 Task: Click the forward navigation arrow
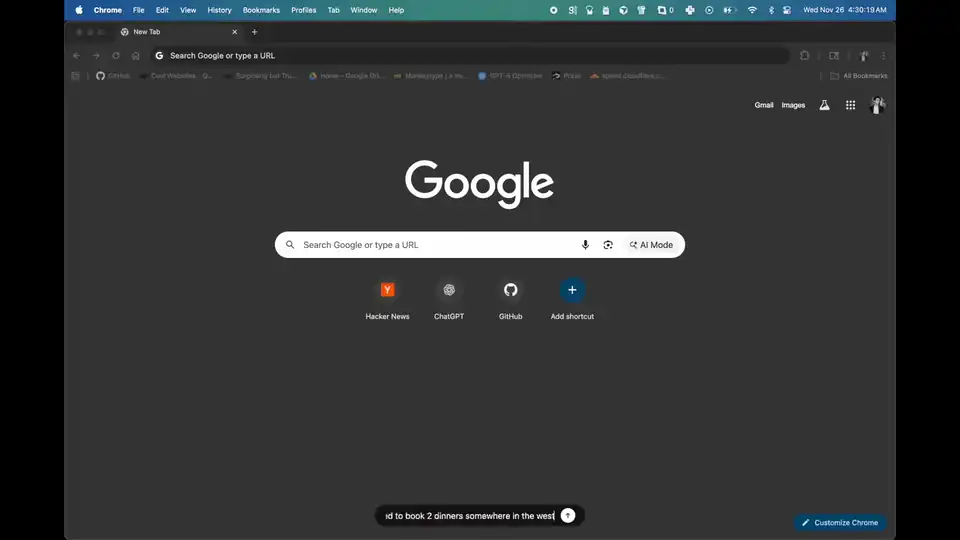96,56
